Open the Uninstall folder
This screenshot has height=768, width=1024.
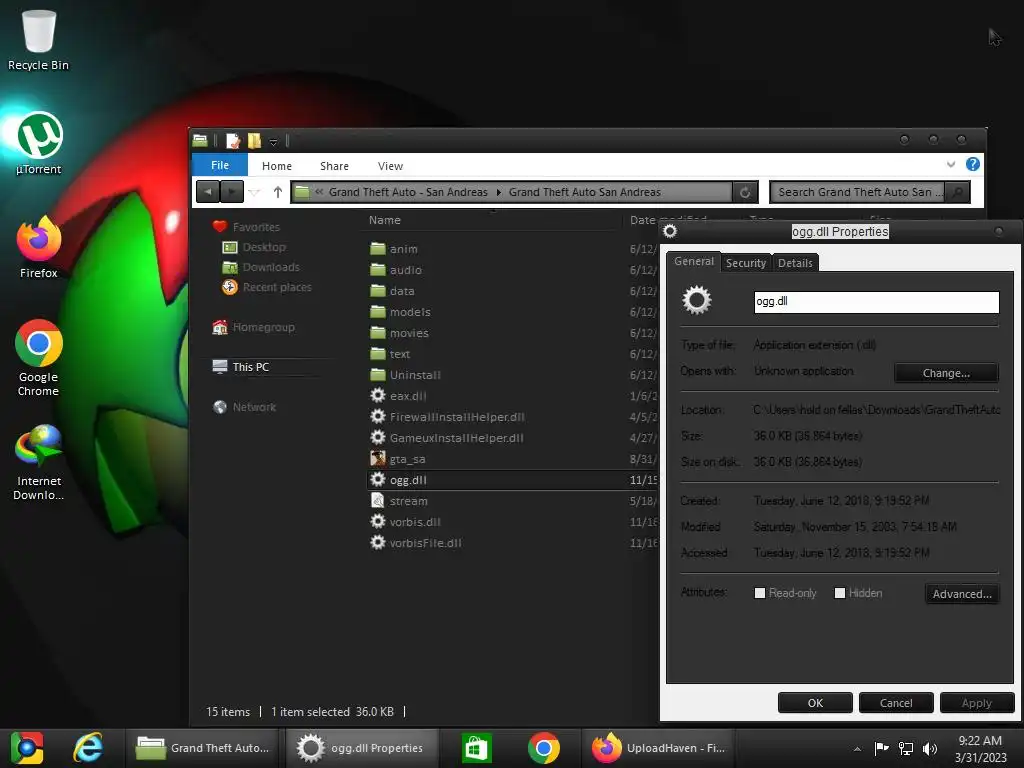click(x=415, y=375)
